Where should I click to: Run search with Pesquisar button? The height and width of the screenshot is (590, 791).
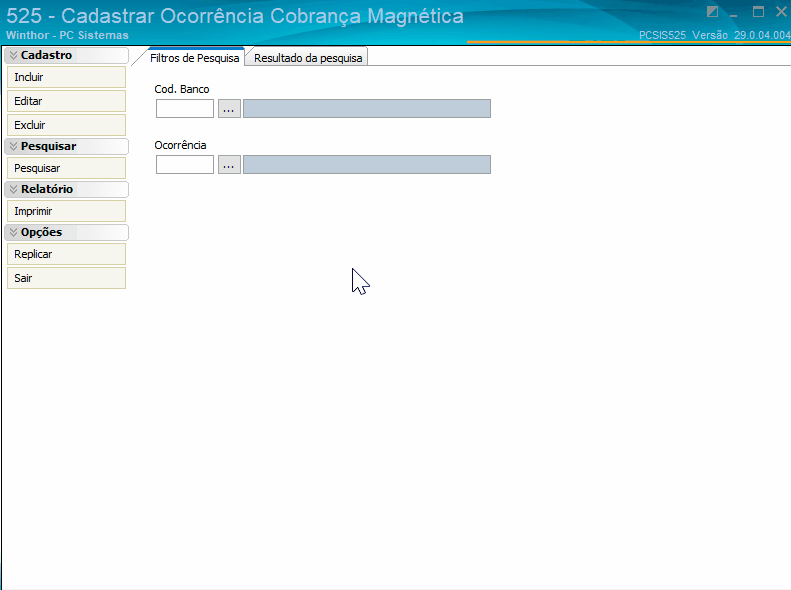click(67, 168)
